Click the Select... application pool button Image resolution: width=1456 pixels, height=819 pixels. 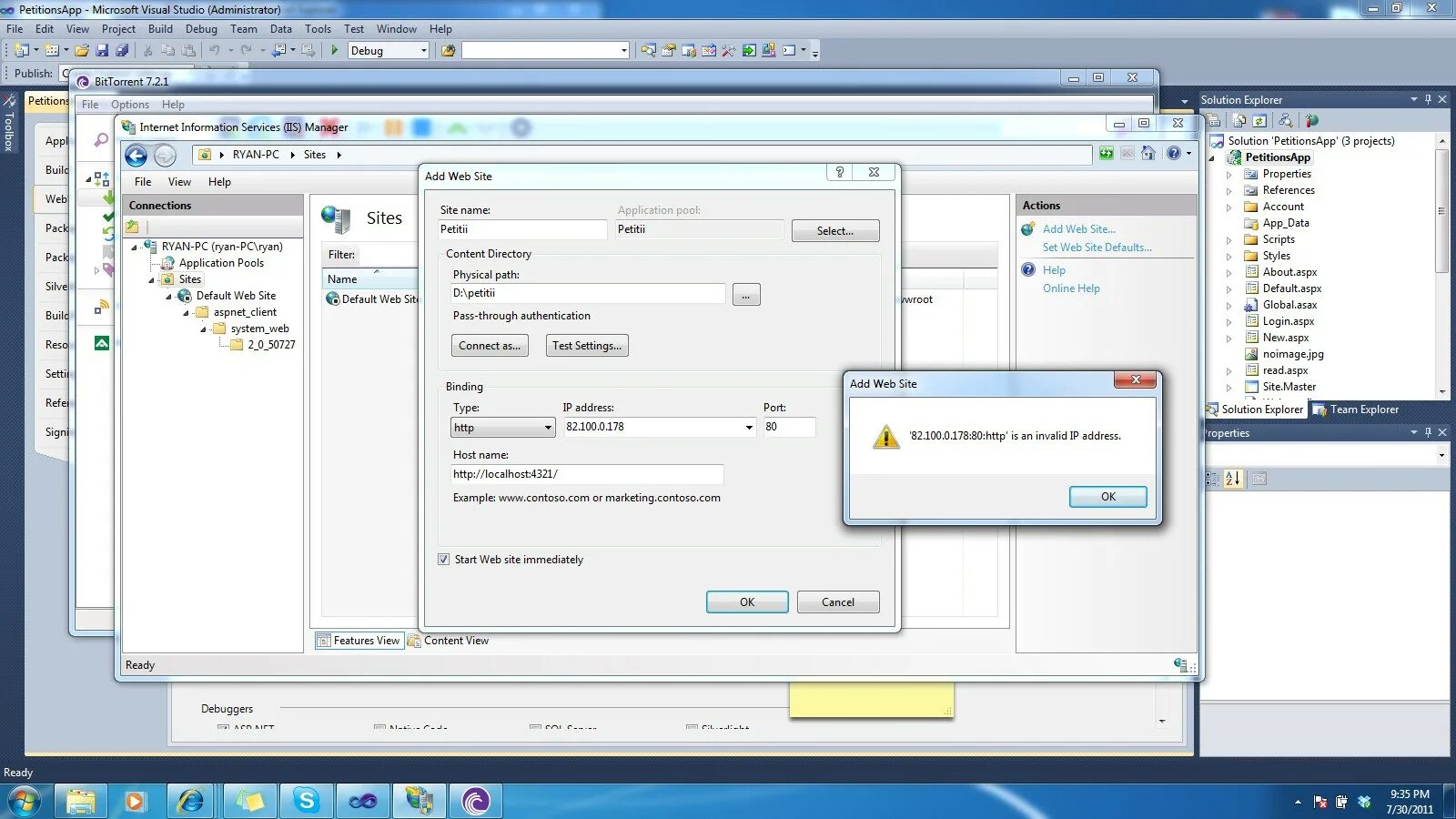(835, 231)
